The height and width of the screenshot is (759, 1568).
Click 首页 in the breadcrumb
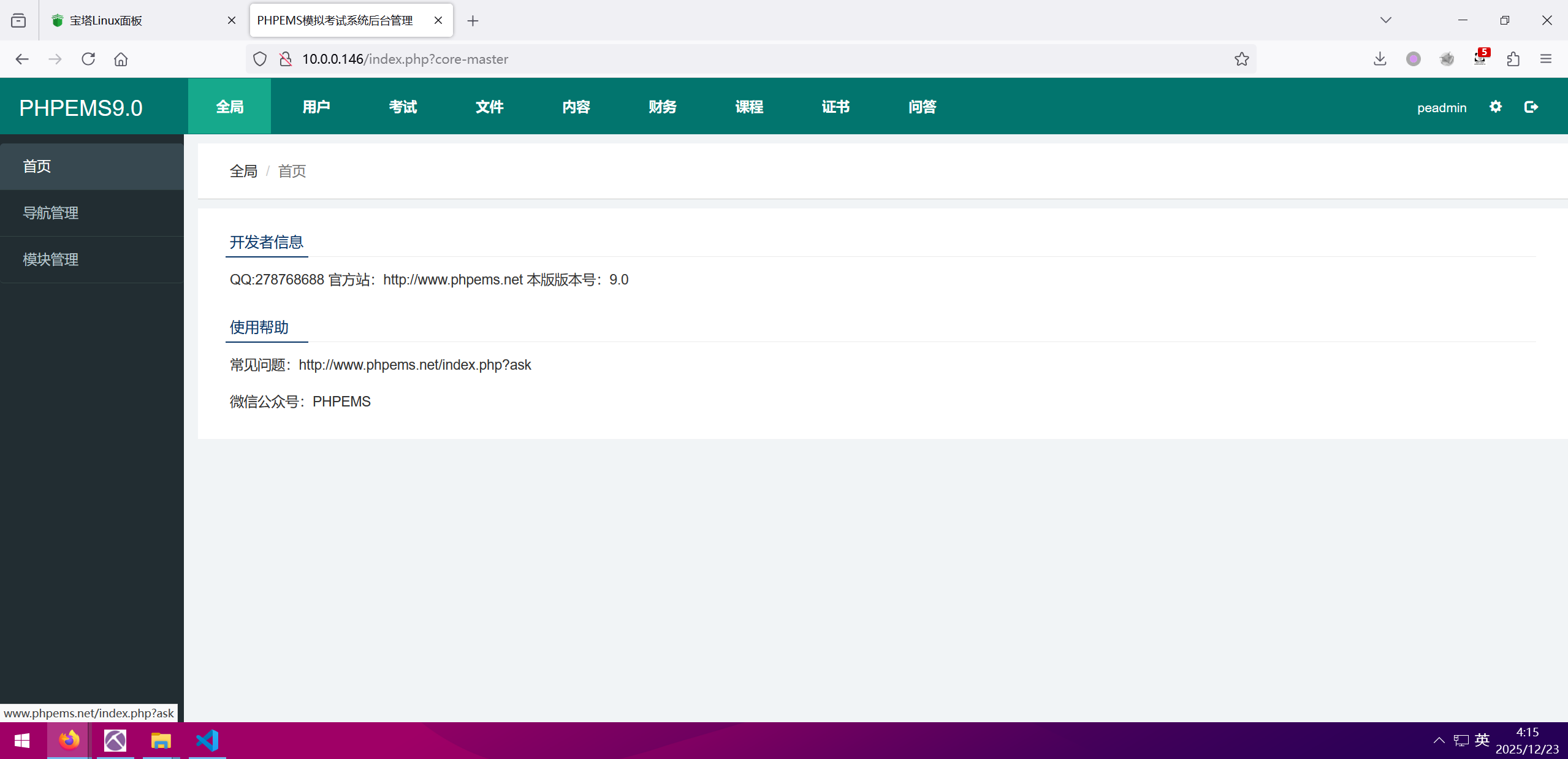[x=292, y=171]
